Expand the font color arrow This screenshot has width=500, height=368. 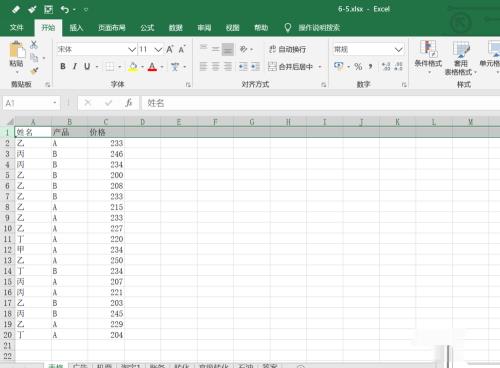[162, 67]
